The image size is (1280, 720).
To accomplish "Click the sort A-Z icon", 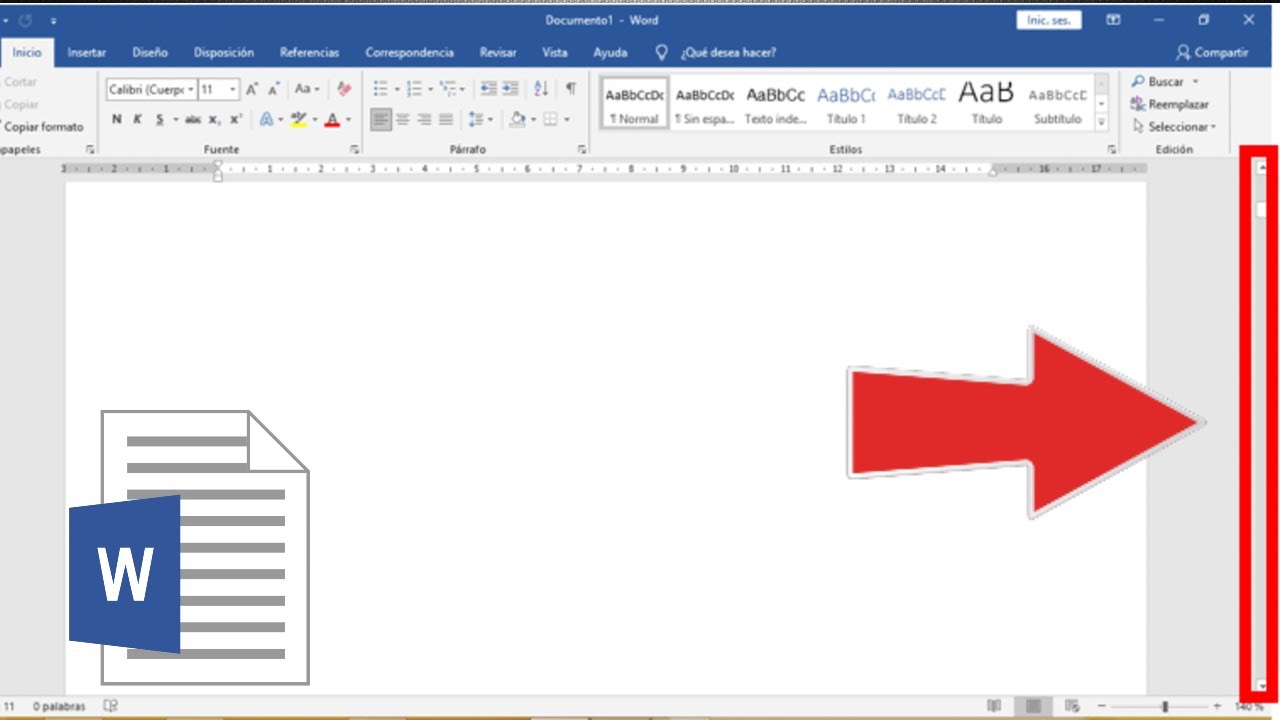I will (541, 89).
